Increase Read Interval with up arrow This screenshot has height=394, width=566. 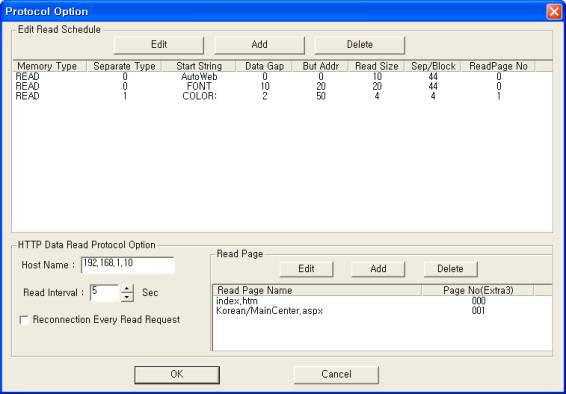point(126,289)
